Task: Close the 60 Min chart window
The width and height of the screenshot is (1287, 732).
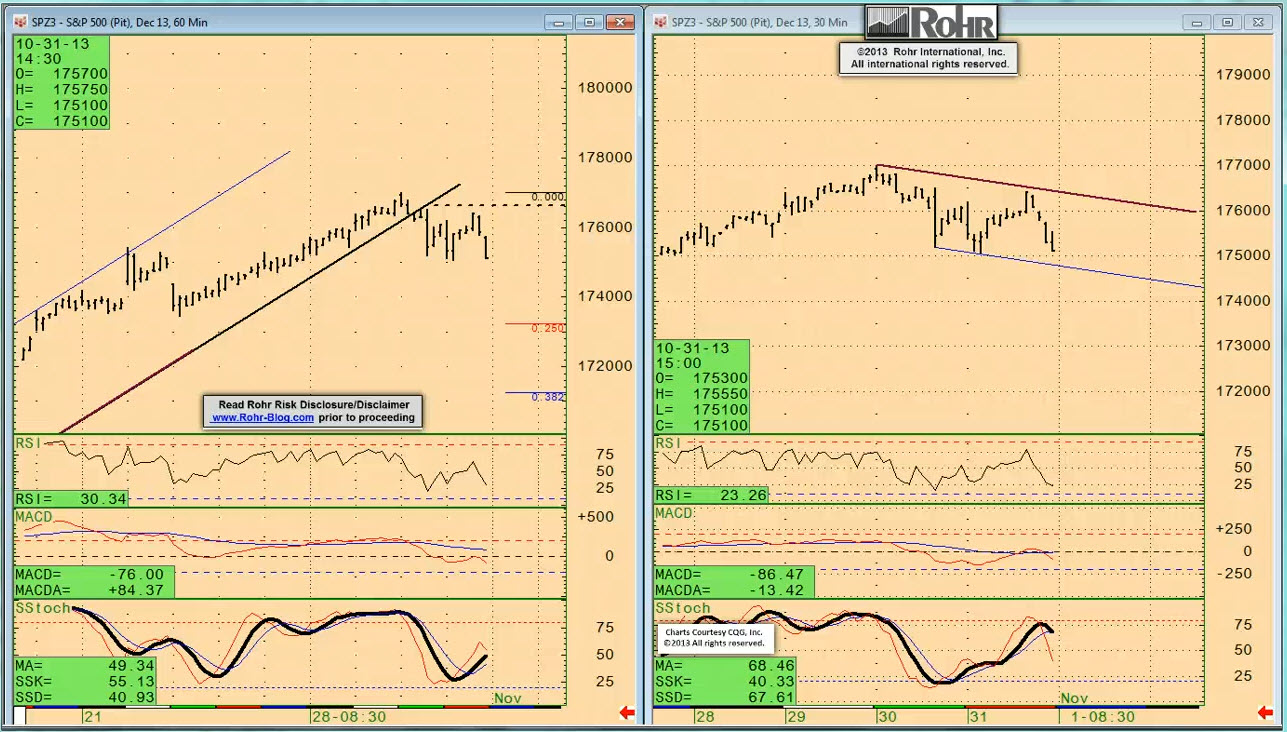Action: (622, 22)
